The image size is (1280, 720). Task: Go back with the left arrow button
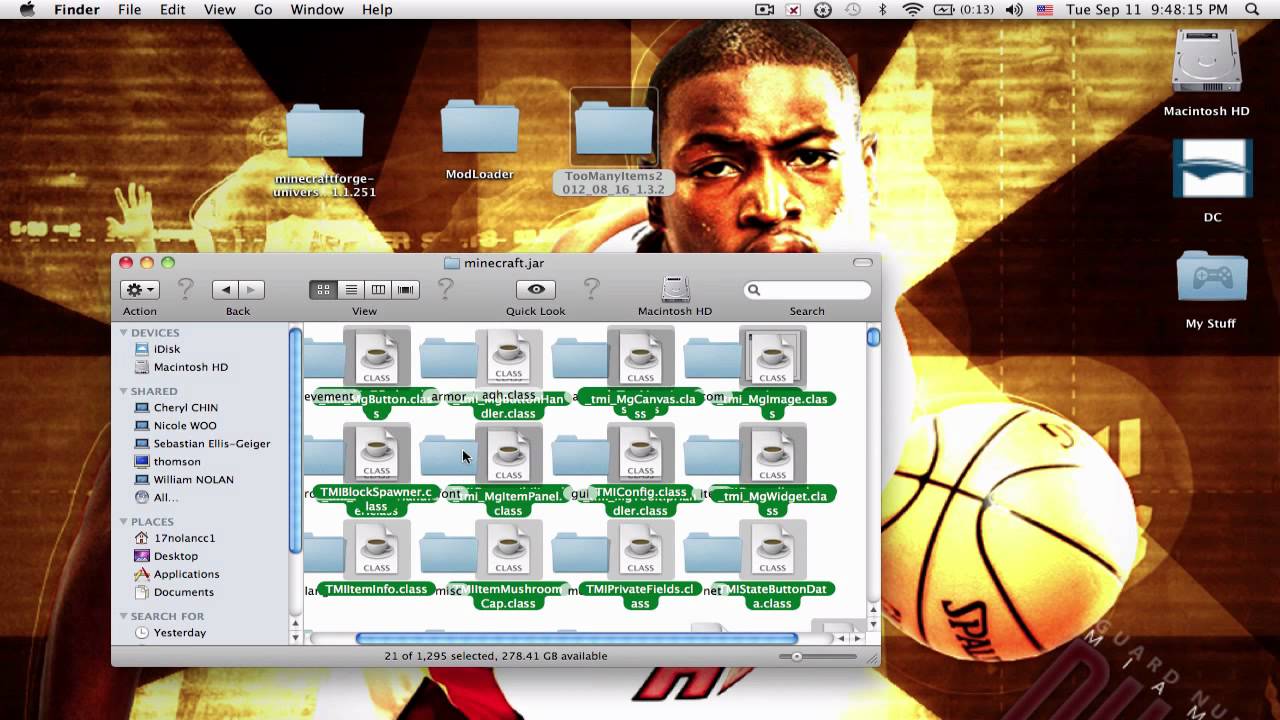click(x=225, y=289)
